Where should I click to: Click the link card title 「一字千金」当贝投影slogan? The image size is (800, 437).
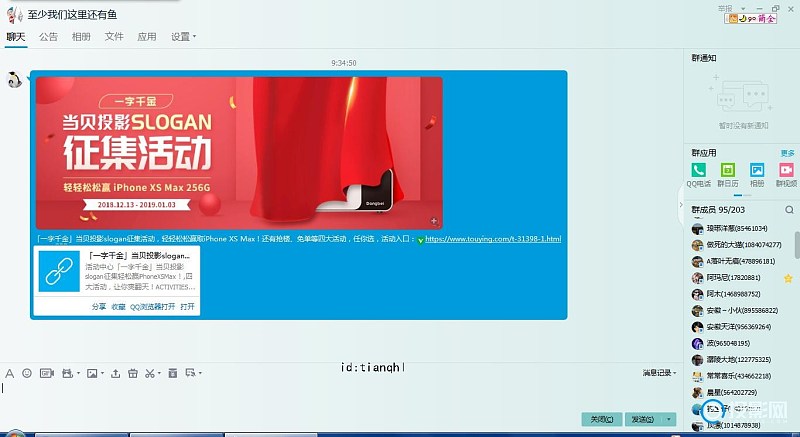click(x=139, y=255)
